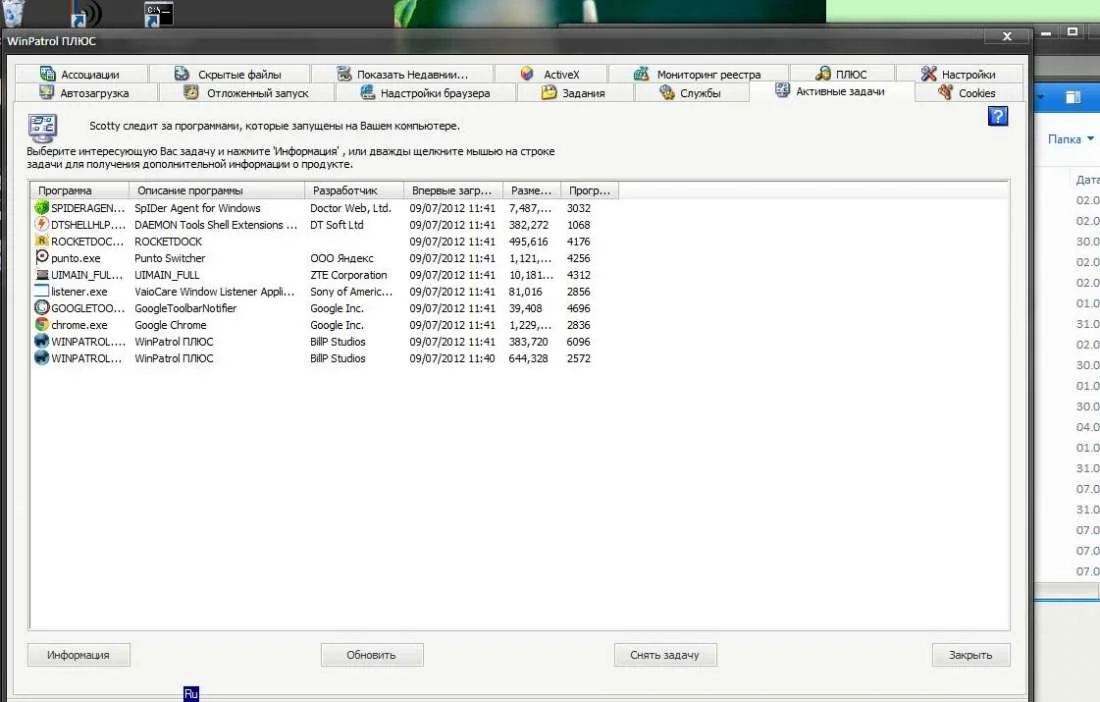This screenshot has width=1100, height=702.
Task: Open the Настройки tab
Action: point(959,74)
